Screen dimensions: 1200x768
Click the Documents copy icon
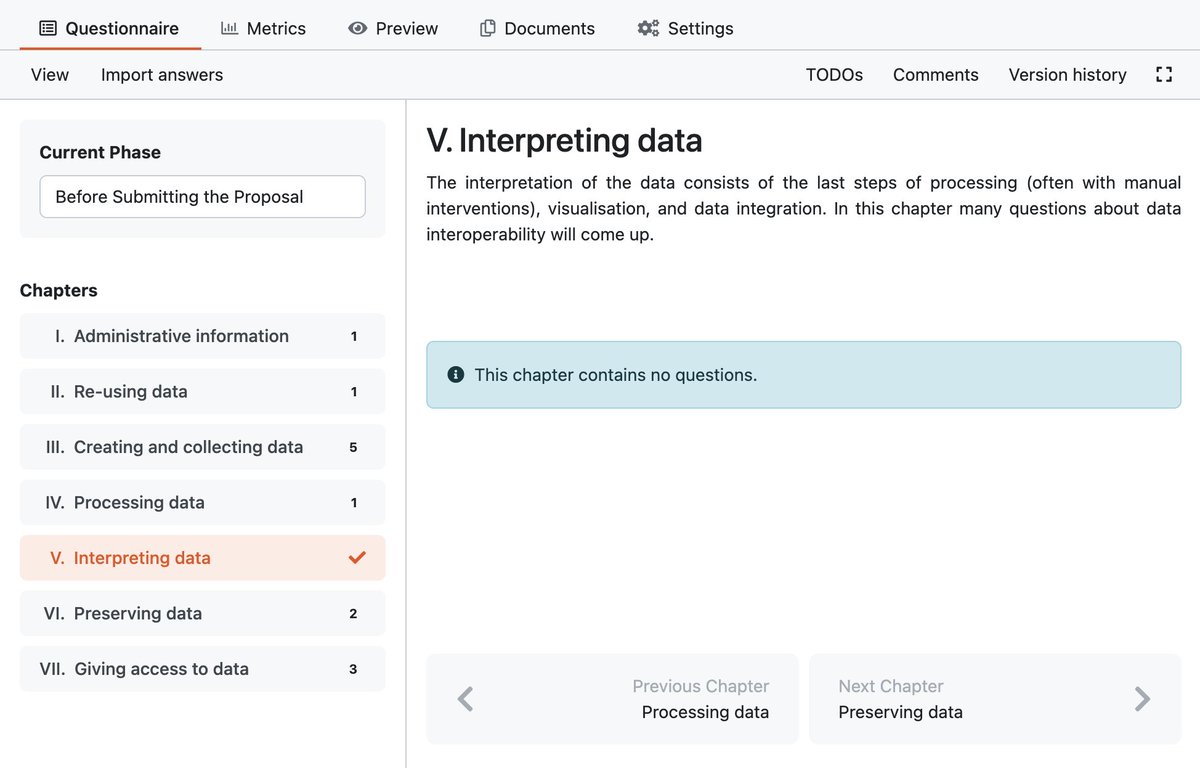click(488, 28)
